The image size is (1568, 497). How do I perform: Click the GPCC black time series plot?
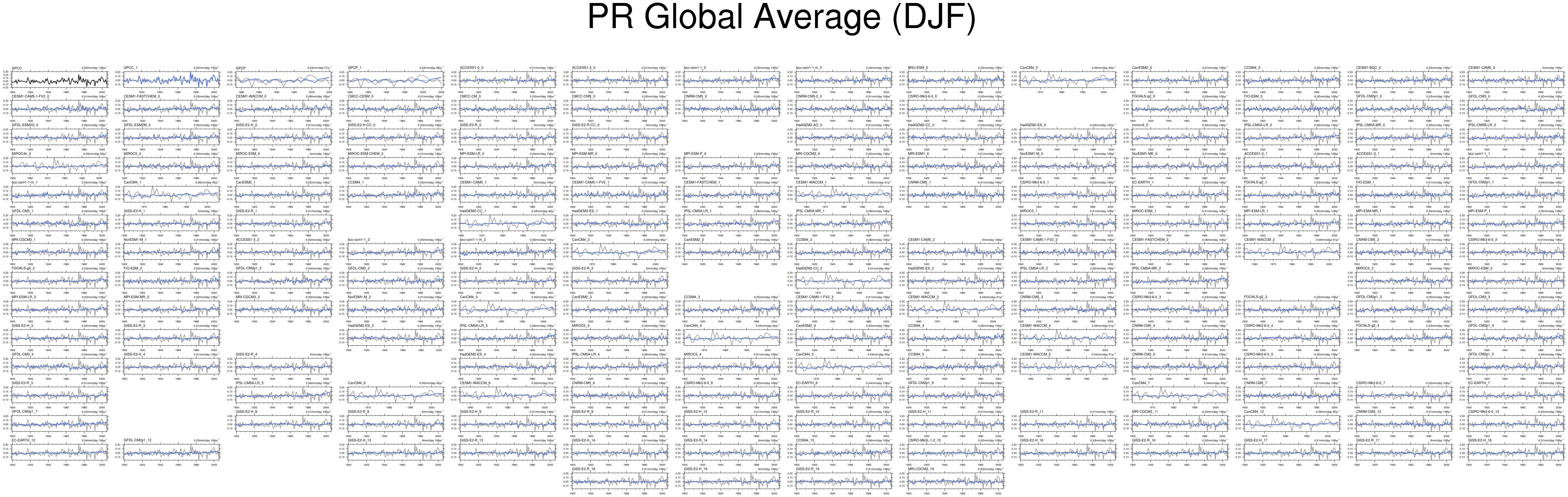click(x=59, y=80)
